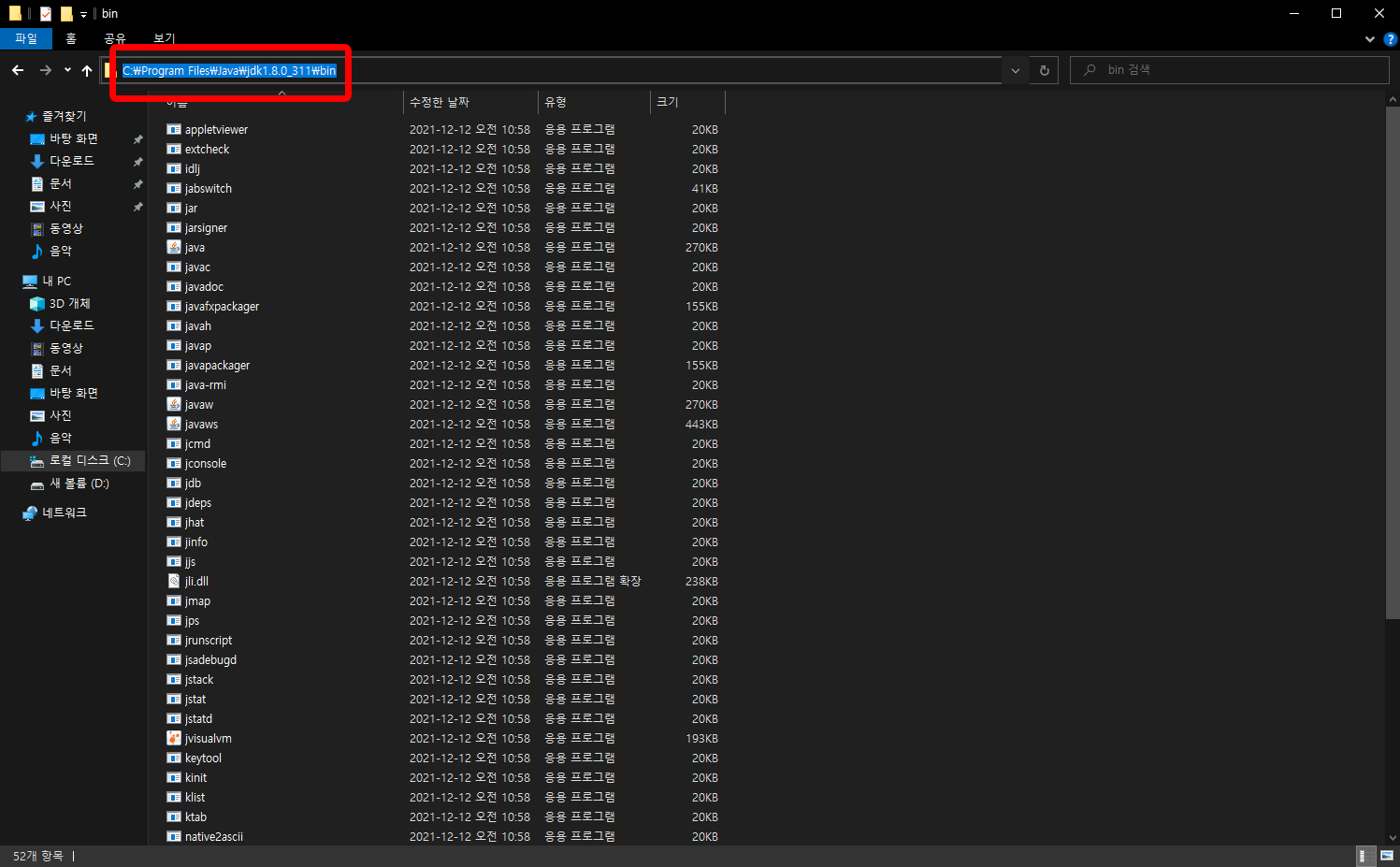This screenshot has height=867, width=1400.
Task: Select the javaw application icon
Action: 174,404
